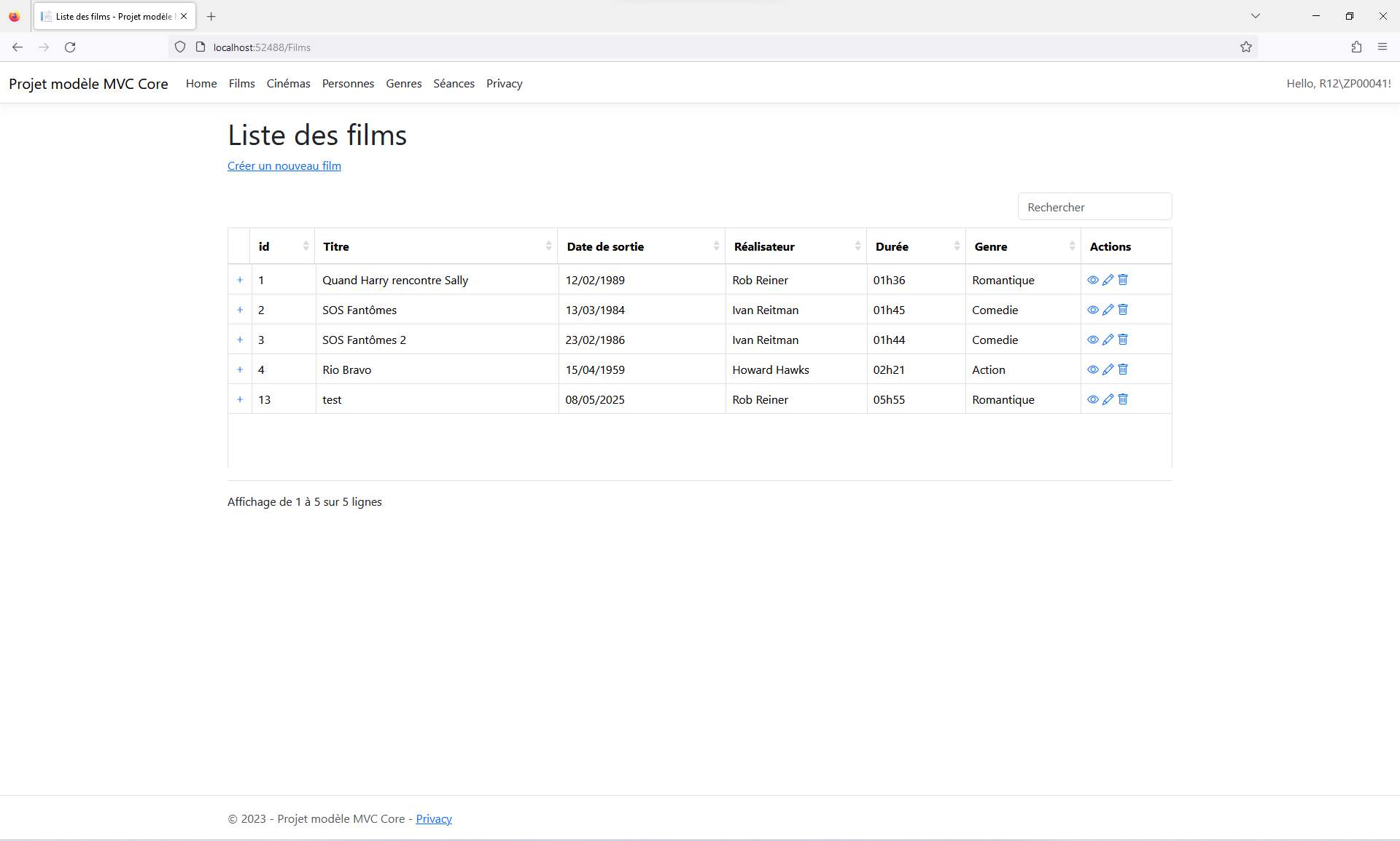The height and width of the screenshot is (841, 1400).
Task: Bookmark this page with the star icon
Action: 1245,47
